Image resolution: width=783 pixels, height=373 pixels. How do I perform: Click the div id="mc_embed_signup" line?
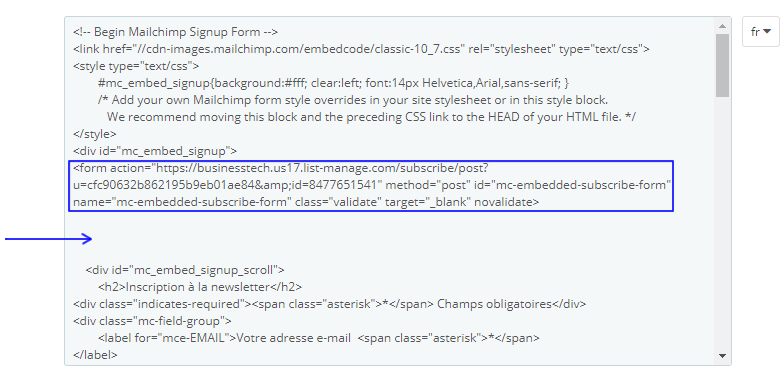(x=155, y=151)
